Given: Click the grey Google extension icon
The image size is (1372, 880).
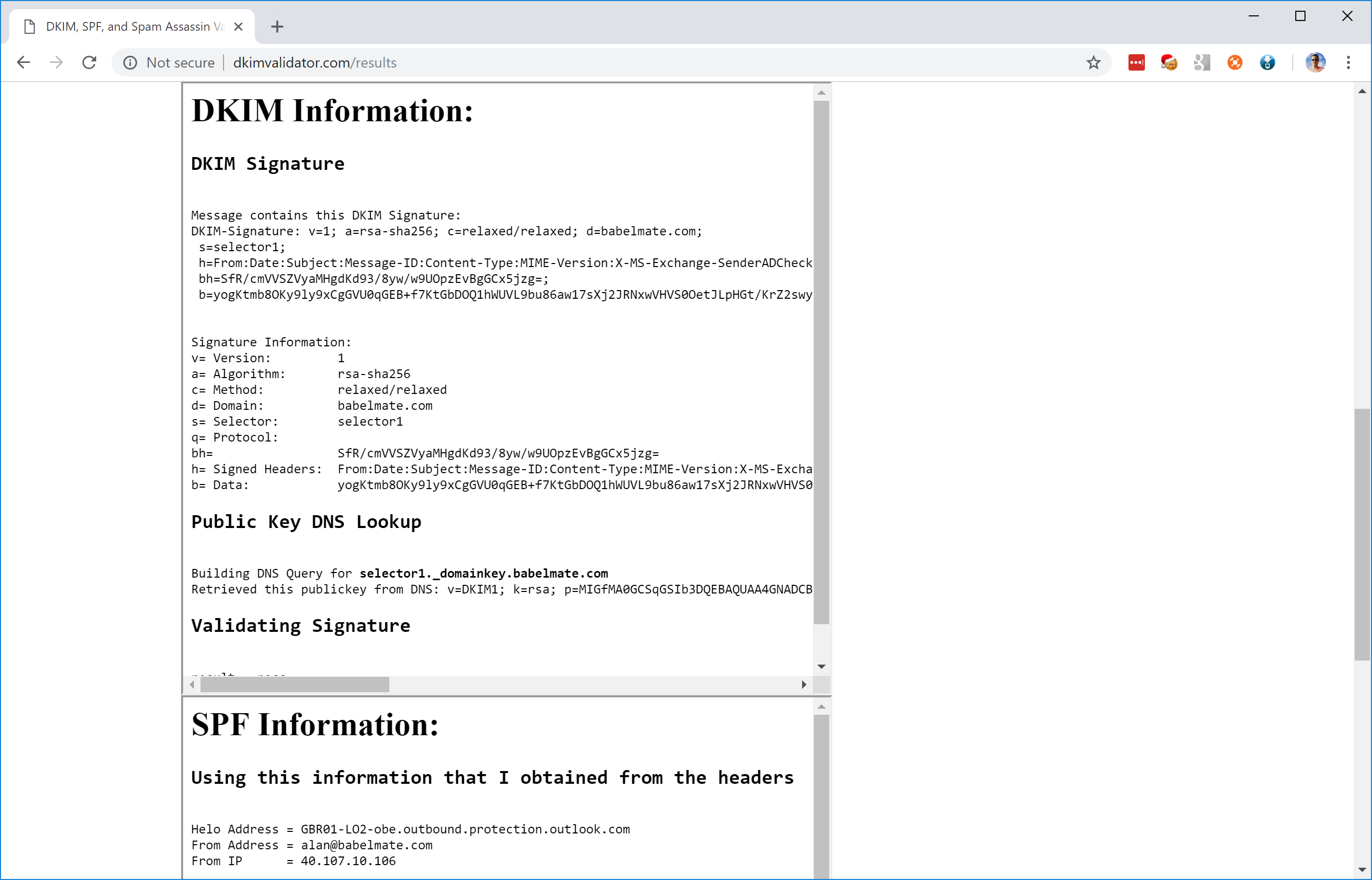Looking at the screenshot, I should click(x=1202, y=62).
